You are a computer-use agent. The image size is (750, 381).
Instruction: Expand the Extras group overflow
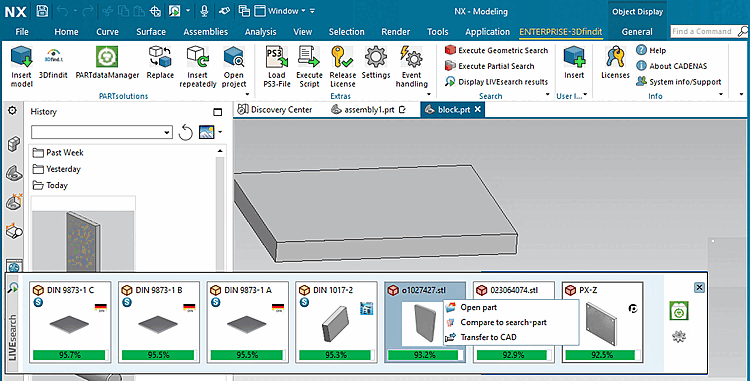point(429,95)
